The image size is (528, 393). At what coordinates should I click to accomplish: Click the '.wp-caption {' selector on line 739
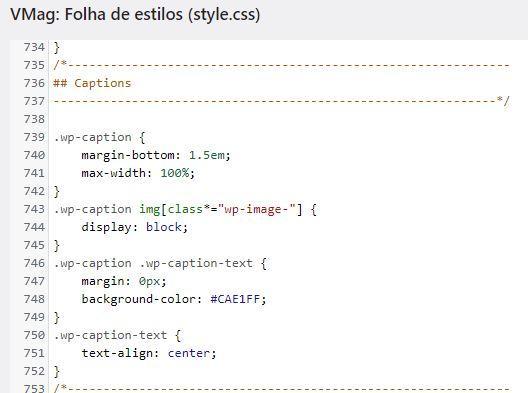(x=99, y=138)
